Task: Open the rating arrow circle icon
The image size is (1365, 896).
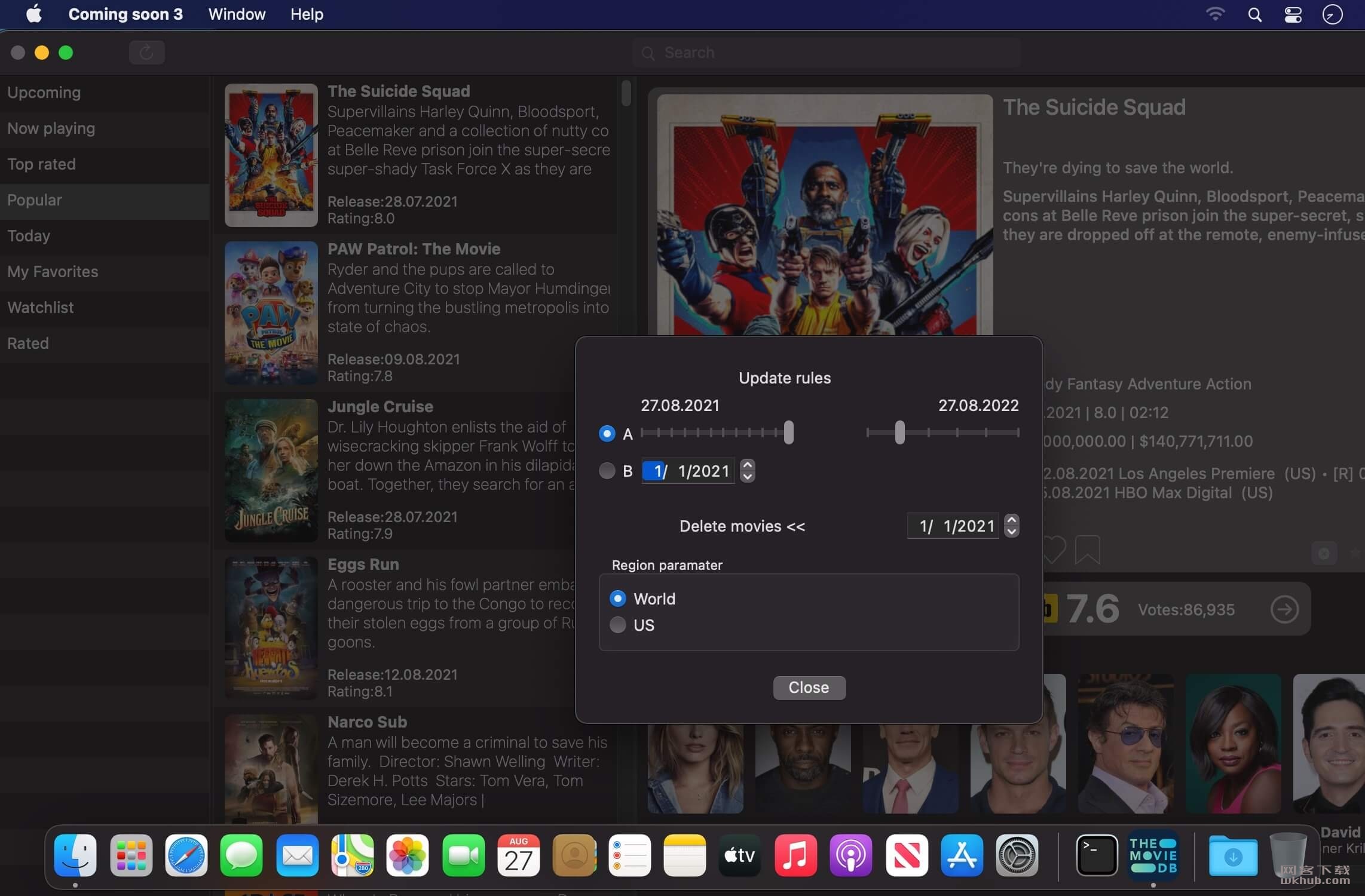Action: pos(1284,609)
